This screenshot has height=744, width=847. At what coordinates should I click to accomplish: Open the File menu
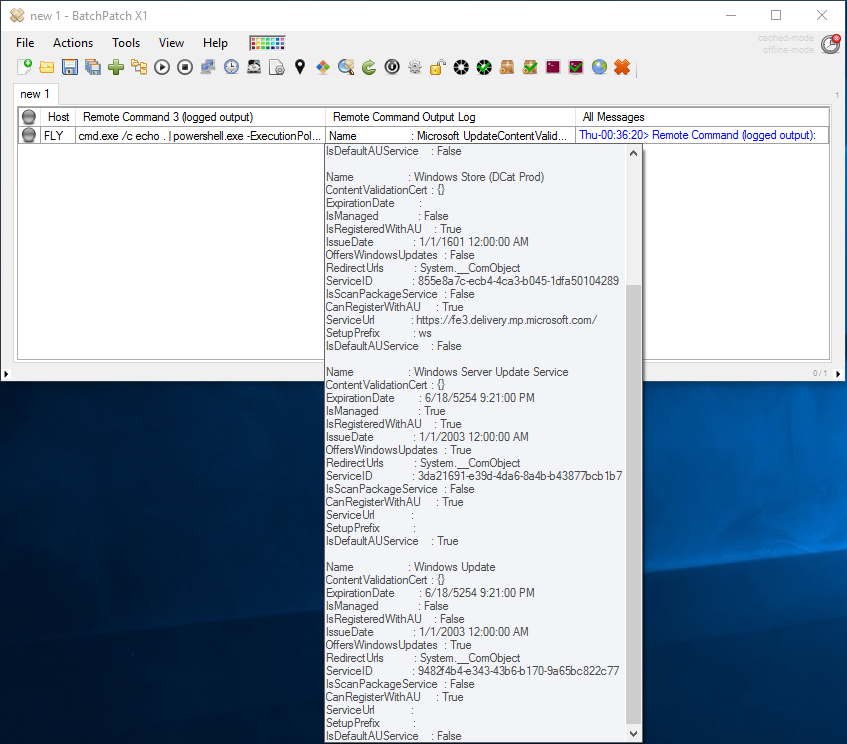coord(25,43)
